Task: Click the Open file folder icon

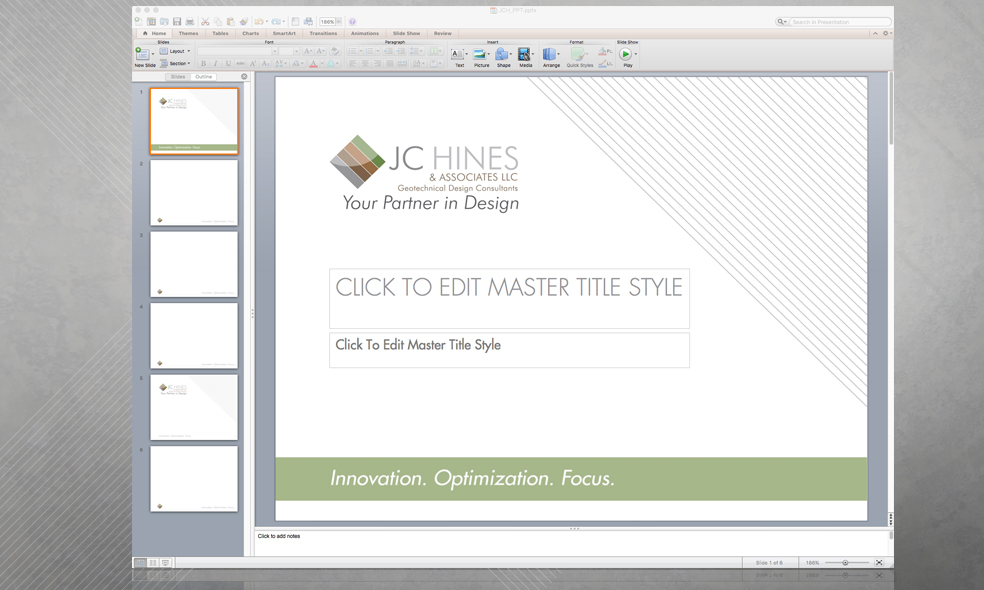Action: pos(164,21)
